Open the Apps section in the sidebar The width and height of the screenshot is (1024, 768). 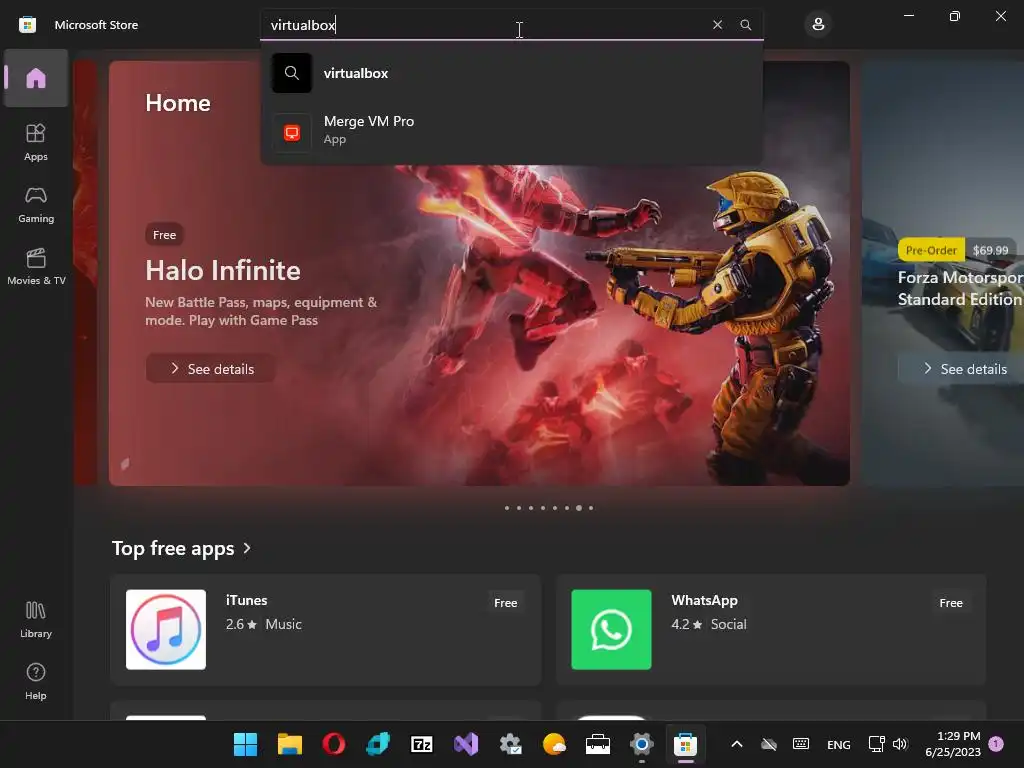tap(36, 142)
